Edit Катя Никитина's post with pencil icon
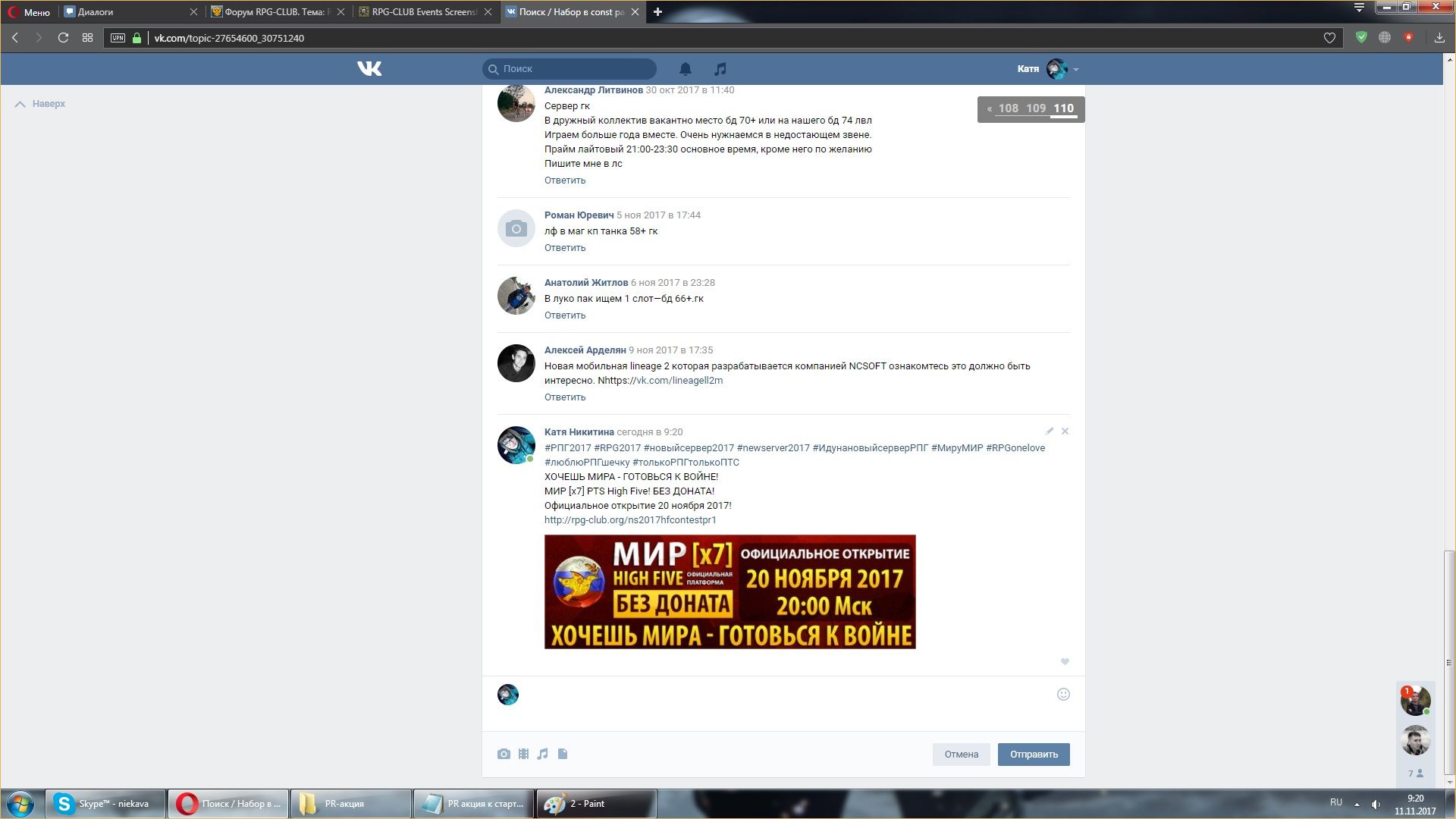1456x819 pixels. (1050, 431)
